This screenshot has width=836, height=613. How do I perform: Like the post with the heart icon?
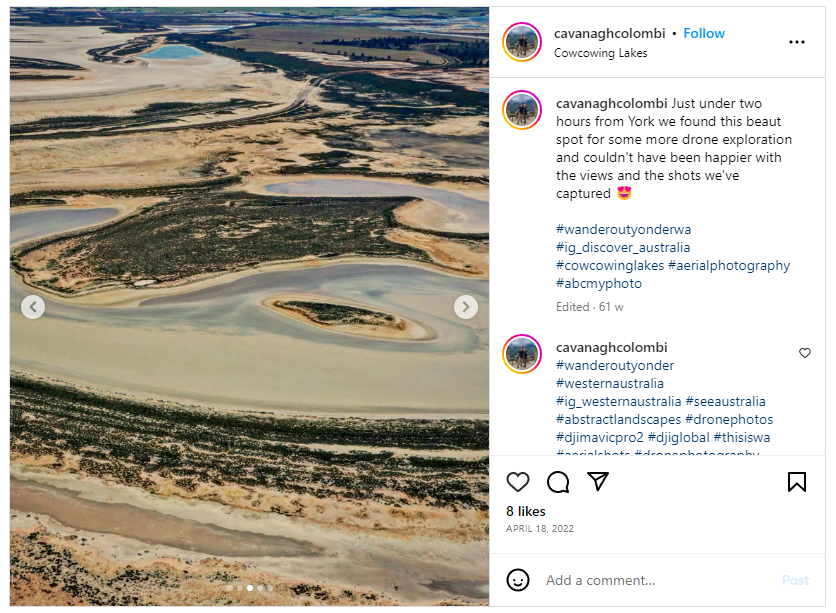pyautogui.click(x=518, y=482)
